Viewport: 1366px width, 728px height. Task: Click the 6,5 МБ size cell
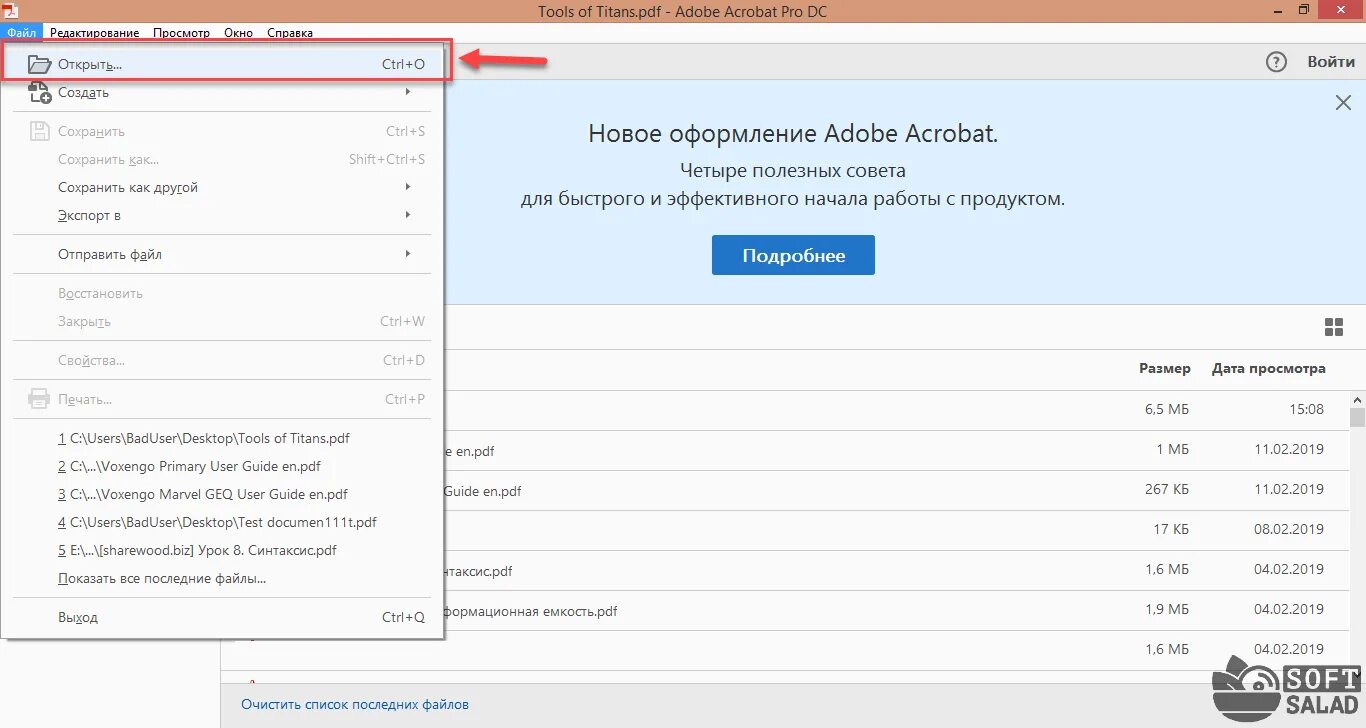click(1166, 409)
